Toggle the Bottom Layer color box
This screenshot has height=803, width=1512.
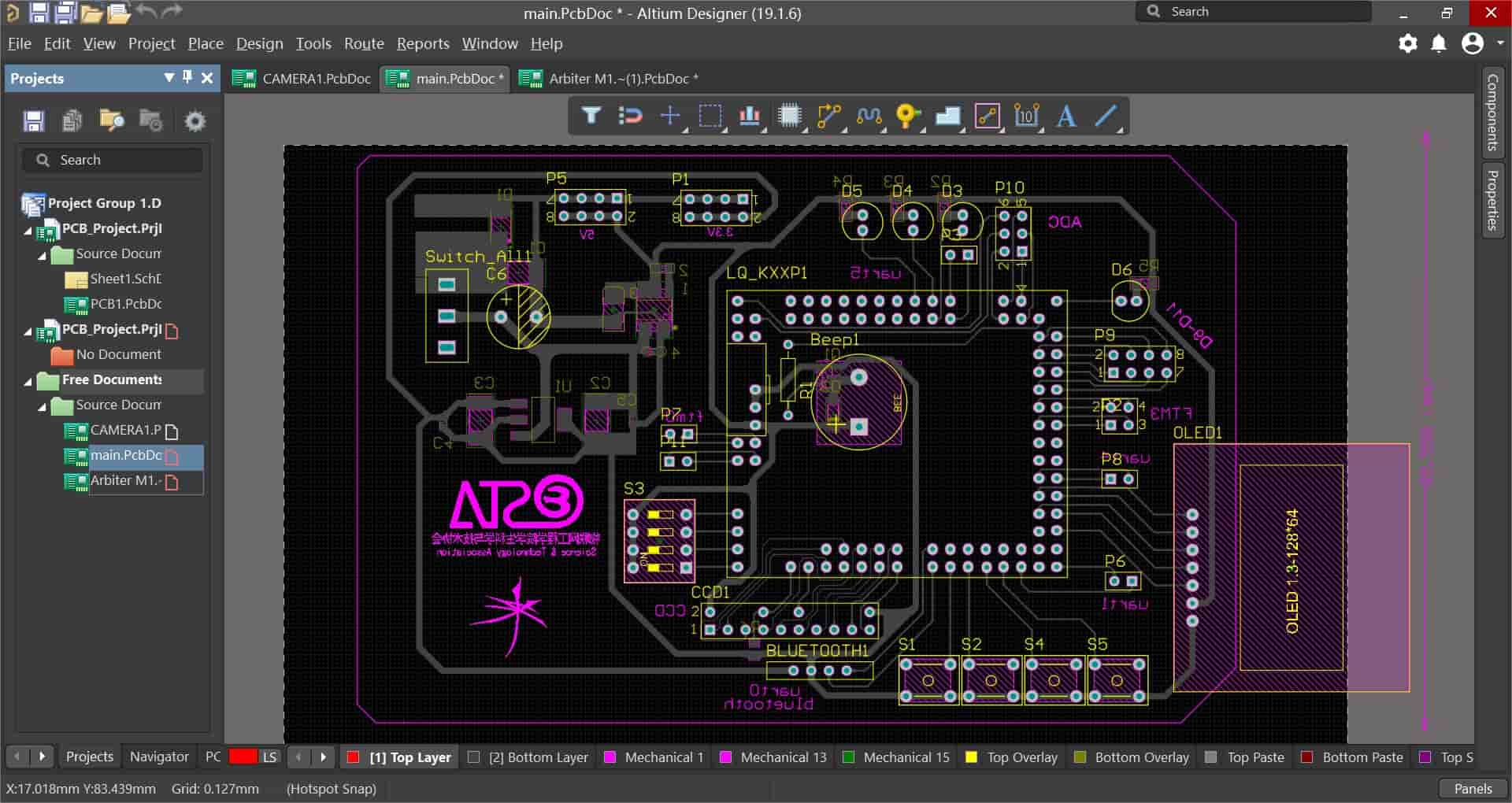(473, 757)
